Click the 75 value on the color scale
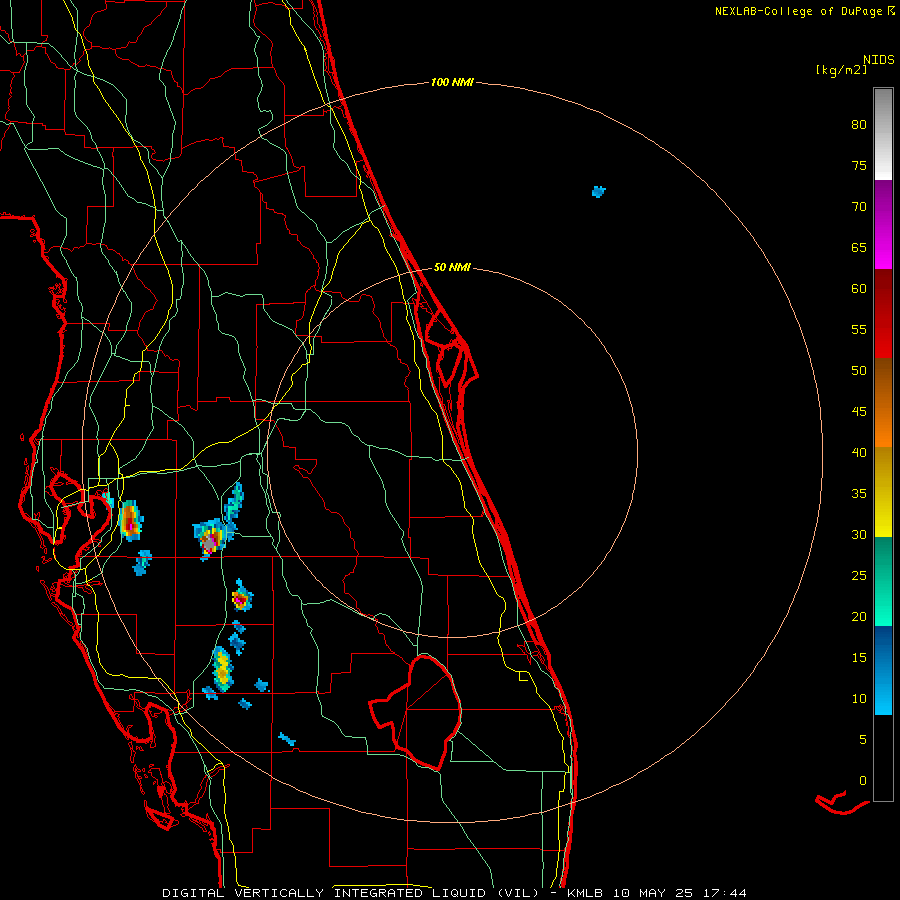 859,166
